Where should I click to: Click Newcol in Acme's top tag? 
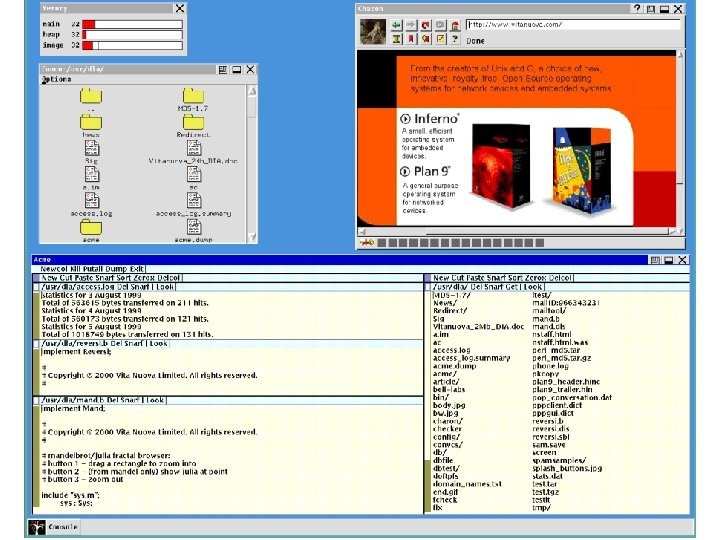click(x=54, y=269)
